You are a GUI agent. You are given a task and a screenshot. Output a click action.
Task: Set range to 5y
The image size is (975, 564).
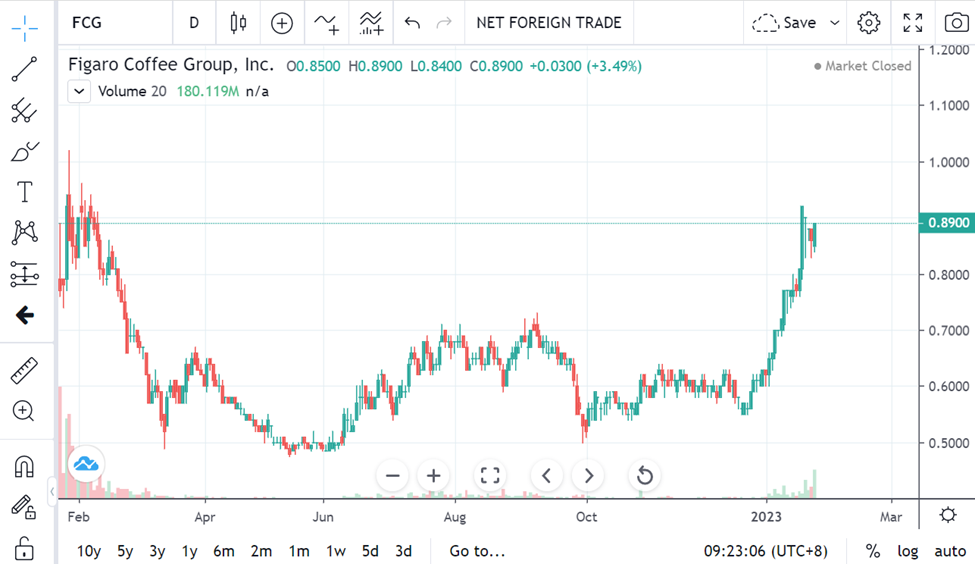pos(125,551)
